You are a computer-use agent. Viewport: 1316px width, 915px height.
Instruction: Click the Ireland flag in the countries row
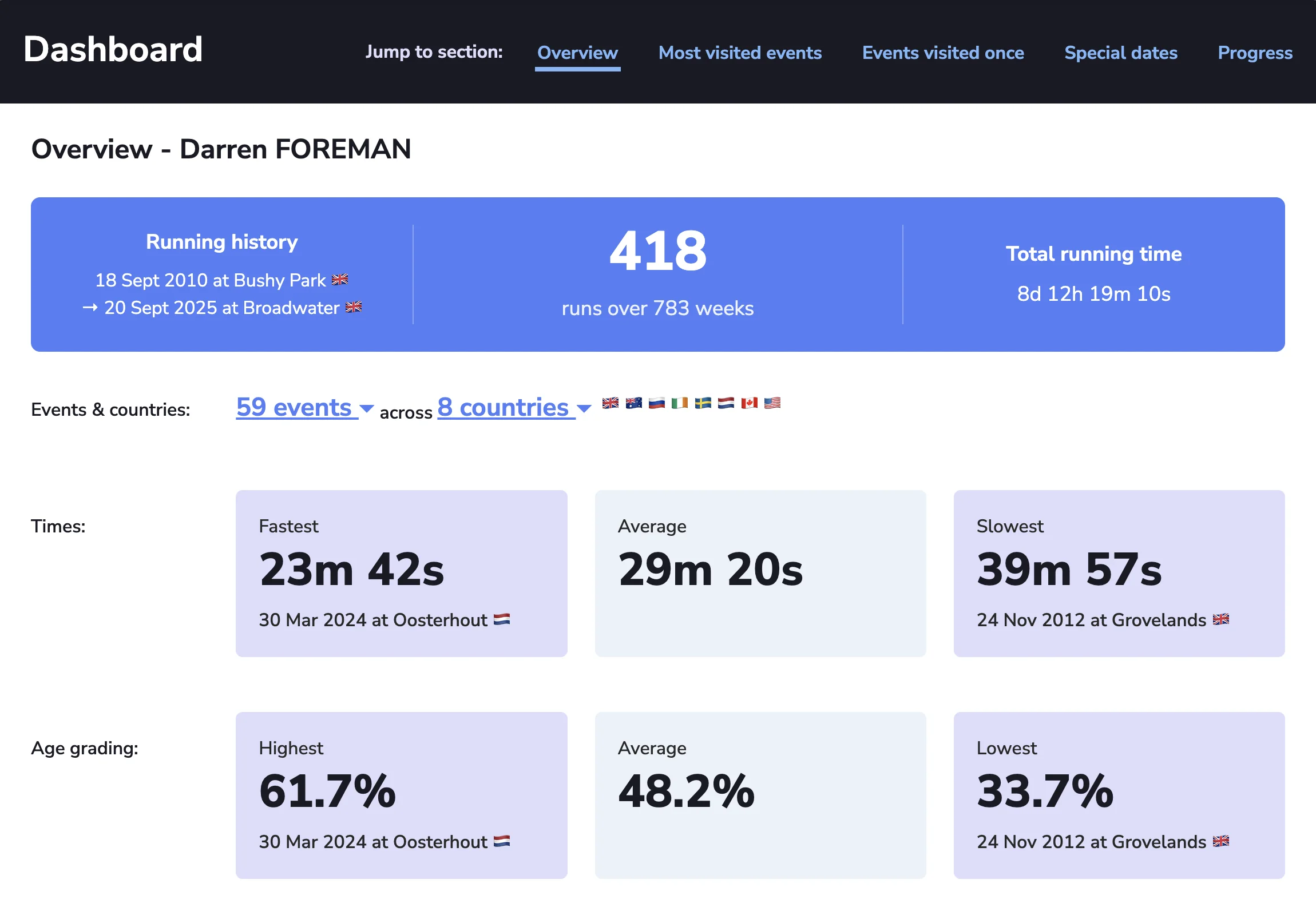coord(679,403)
